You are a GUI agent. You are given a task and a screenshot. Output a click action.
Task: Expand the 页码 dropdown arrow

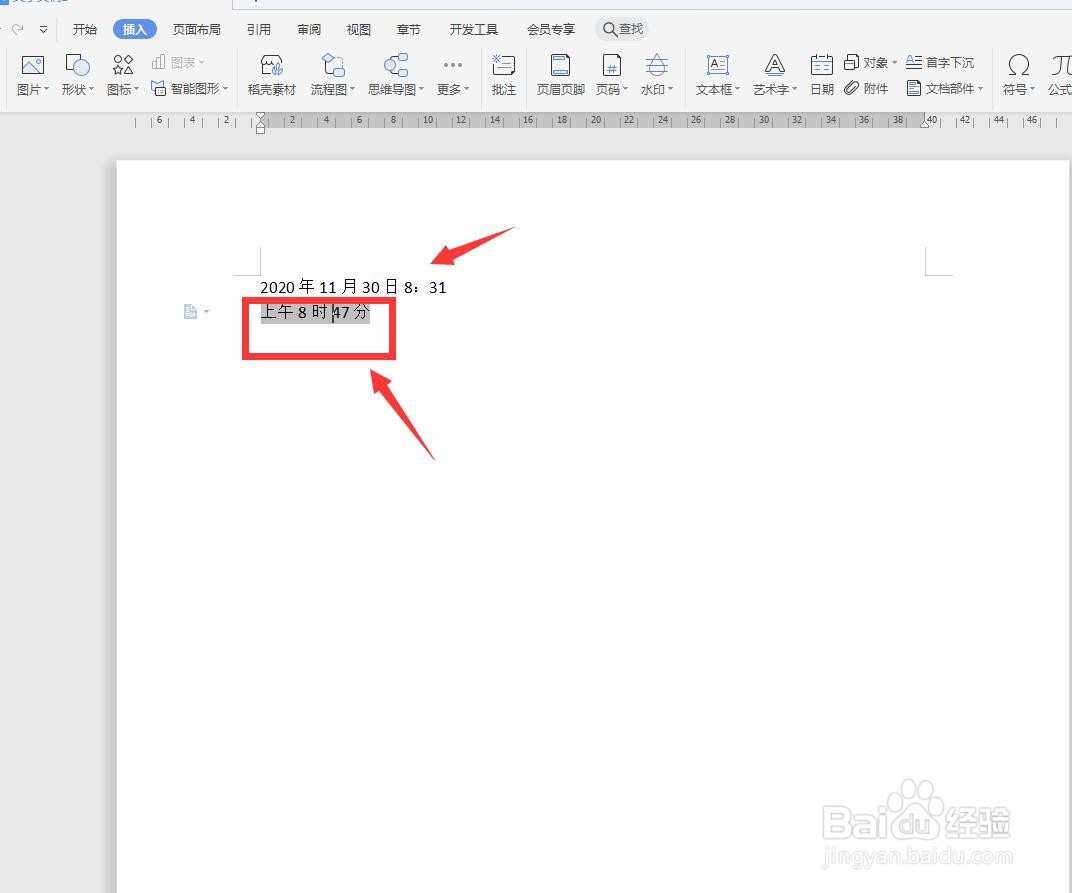pos(625,89)
